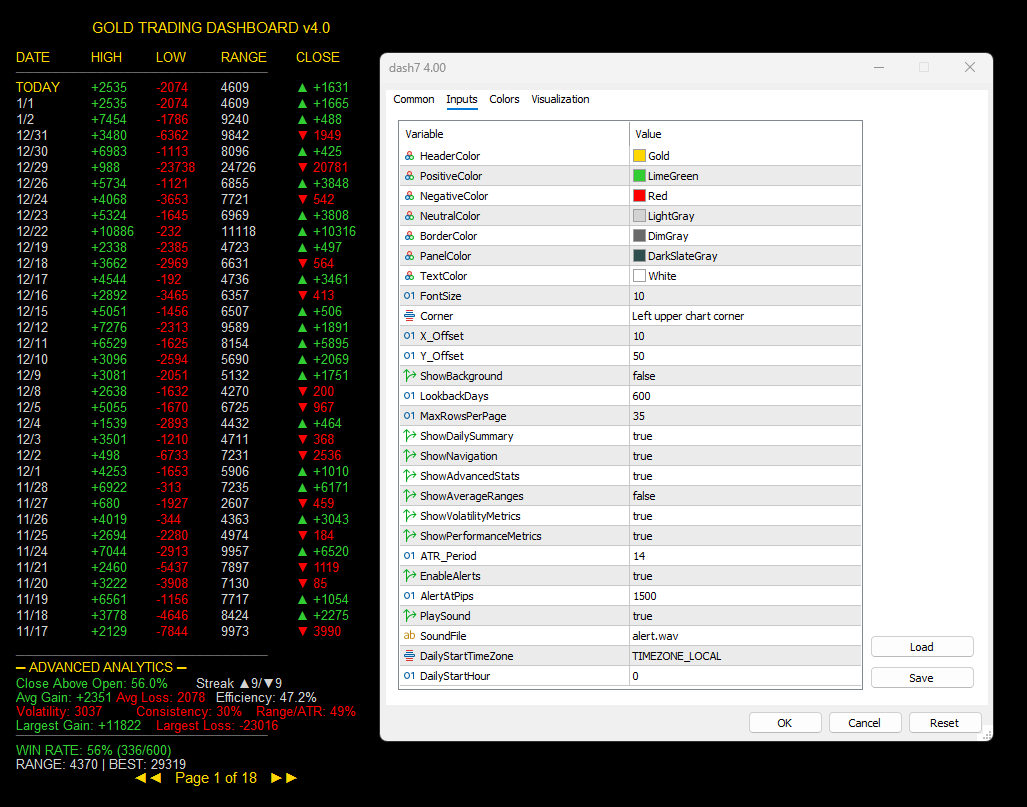This screenshot has height=807, width=1027.
Task: Open PositiveColor dropdown showing LimeGreen
Action: coord(745,176)
